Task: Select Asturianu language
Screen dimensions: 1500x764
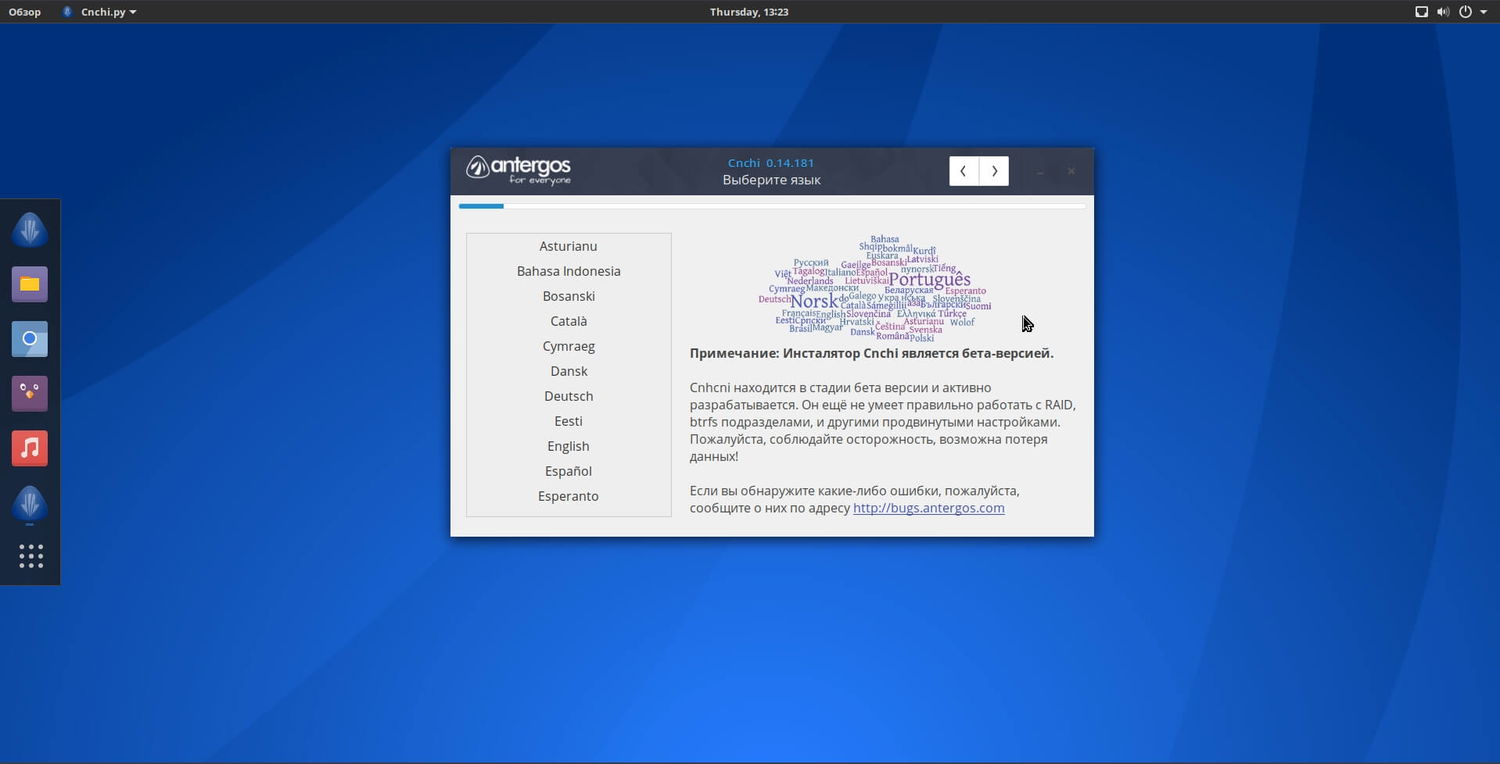Action: click(568, 246)
